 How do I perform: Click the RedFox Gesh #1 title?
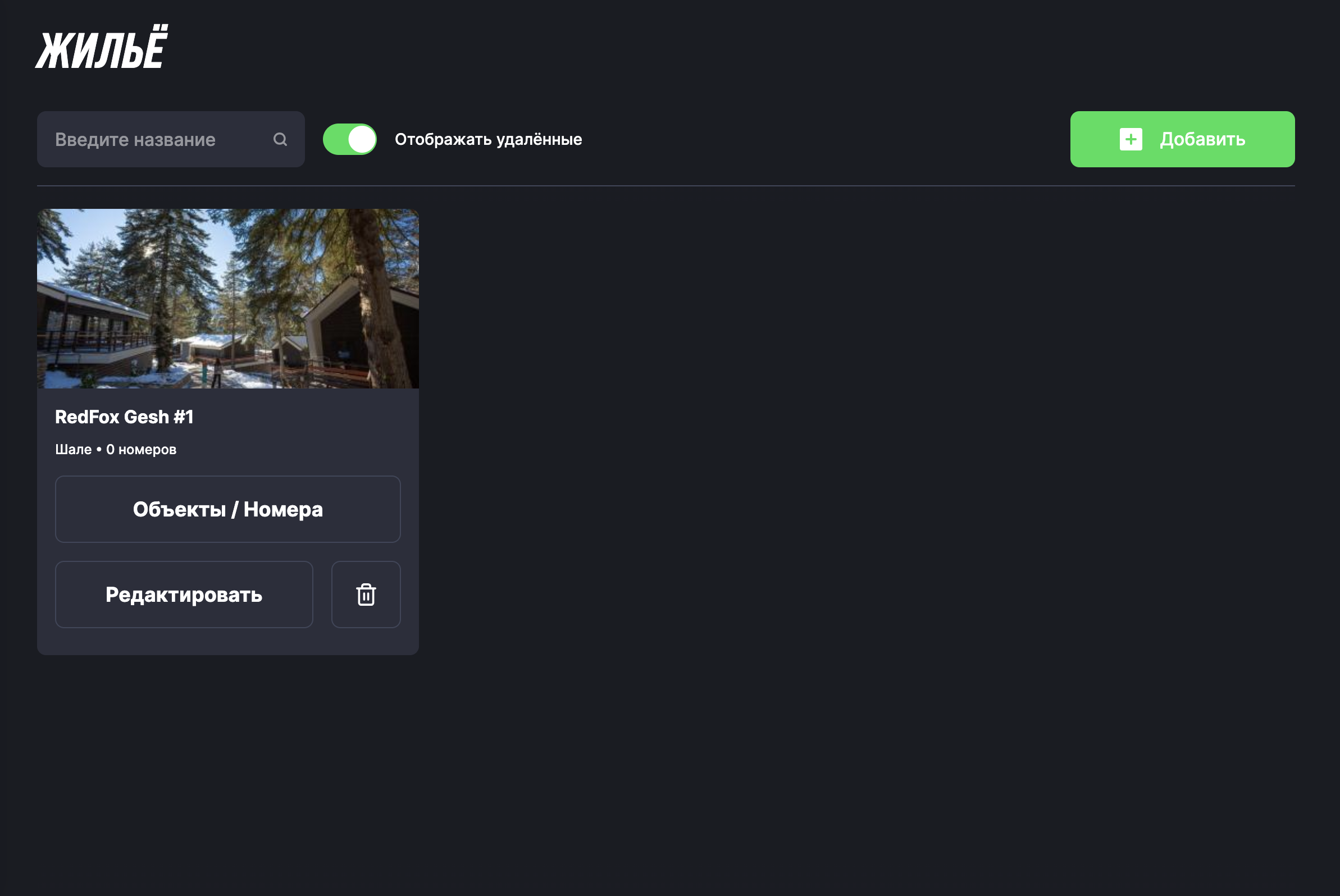tap(124, 417)
